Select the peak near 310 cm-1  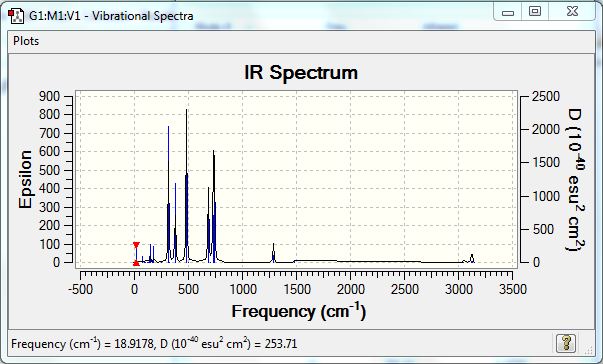click(168, 194)
